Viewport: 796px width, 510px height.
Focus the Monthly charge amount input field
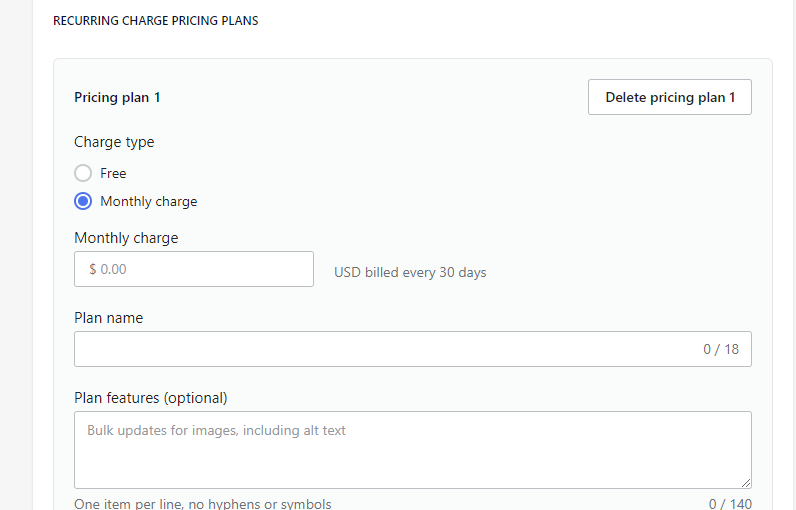pyautogui.click(x=200, y=269)
